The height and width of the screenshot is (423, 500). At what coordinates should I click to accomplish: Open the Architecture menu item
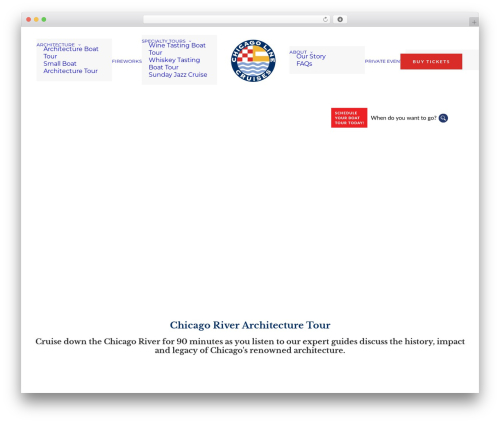(x=56, y=45)
